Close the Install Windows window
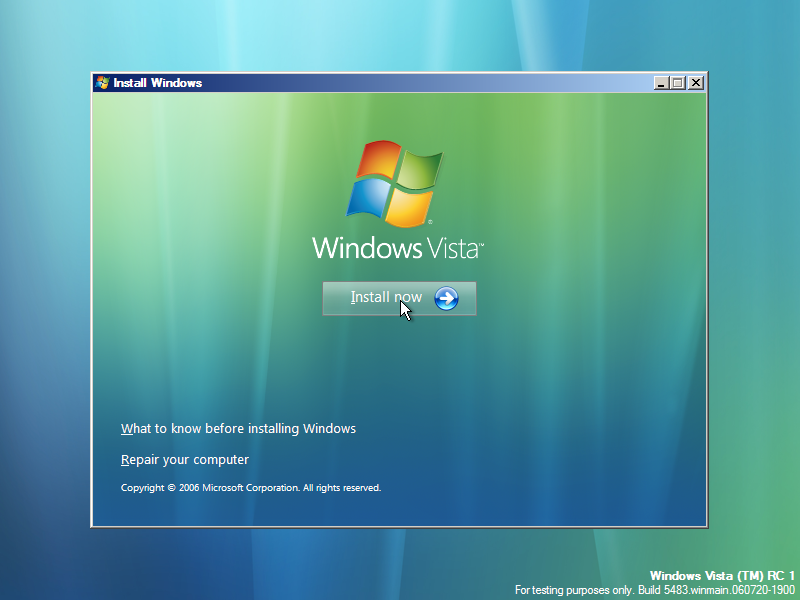This screenshot has width=800, height=600. pos(696,83)
